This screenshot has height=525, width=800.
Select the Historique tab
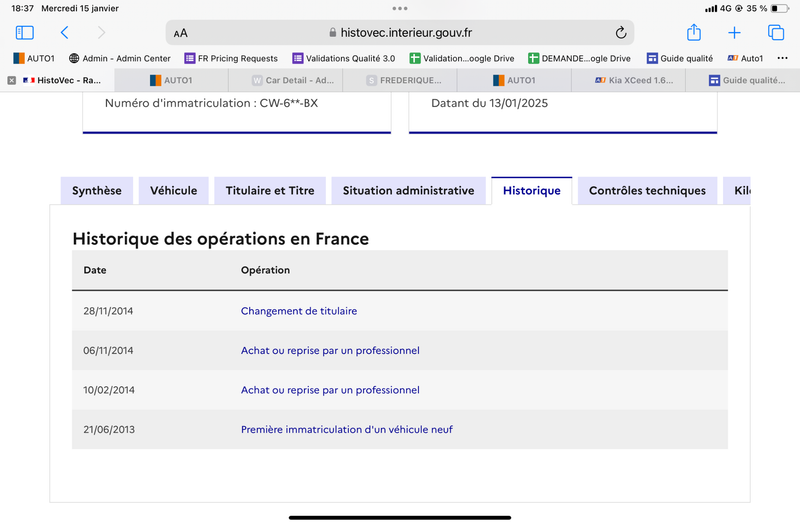(532, 191)
